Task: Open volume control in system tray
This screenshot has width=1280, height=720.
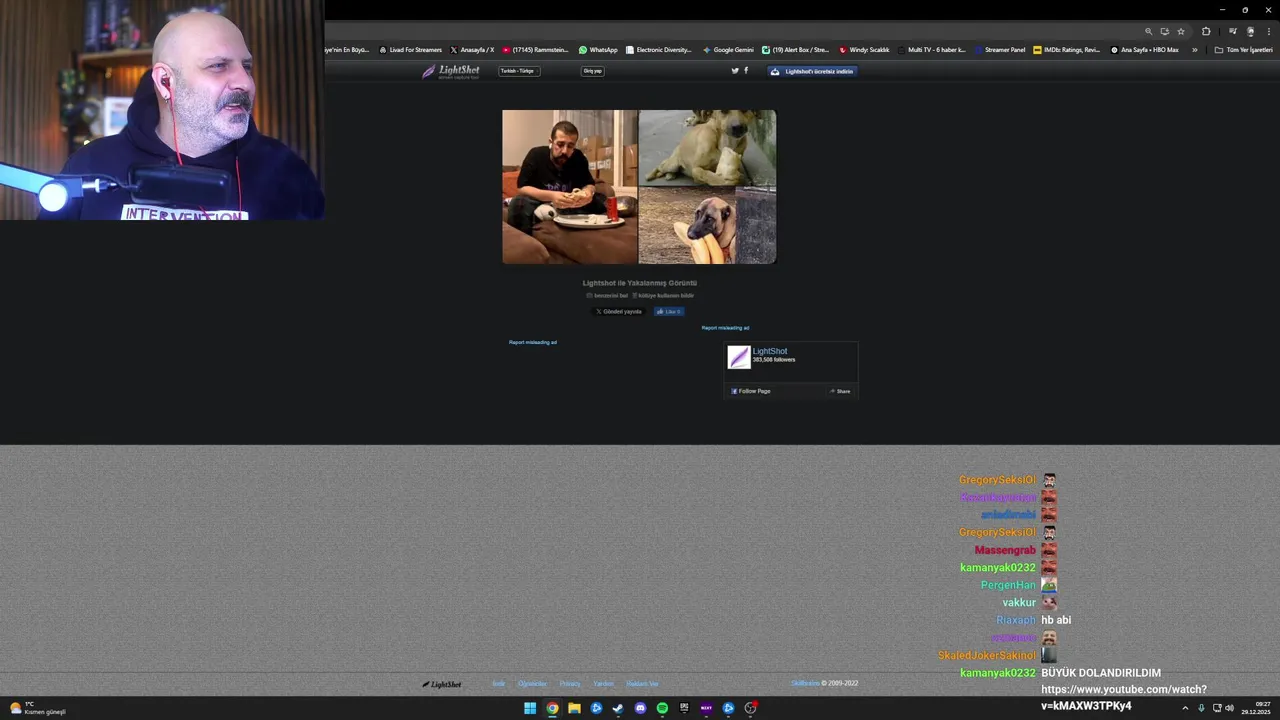Action: pyautogui.click(x=1229, y=708)
